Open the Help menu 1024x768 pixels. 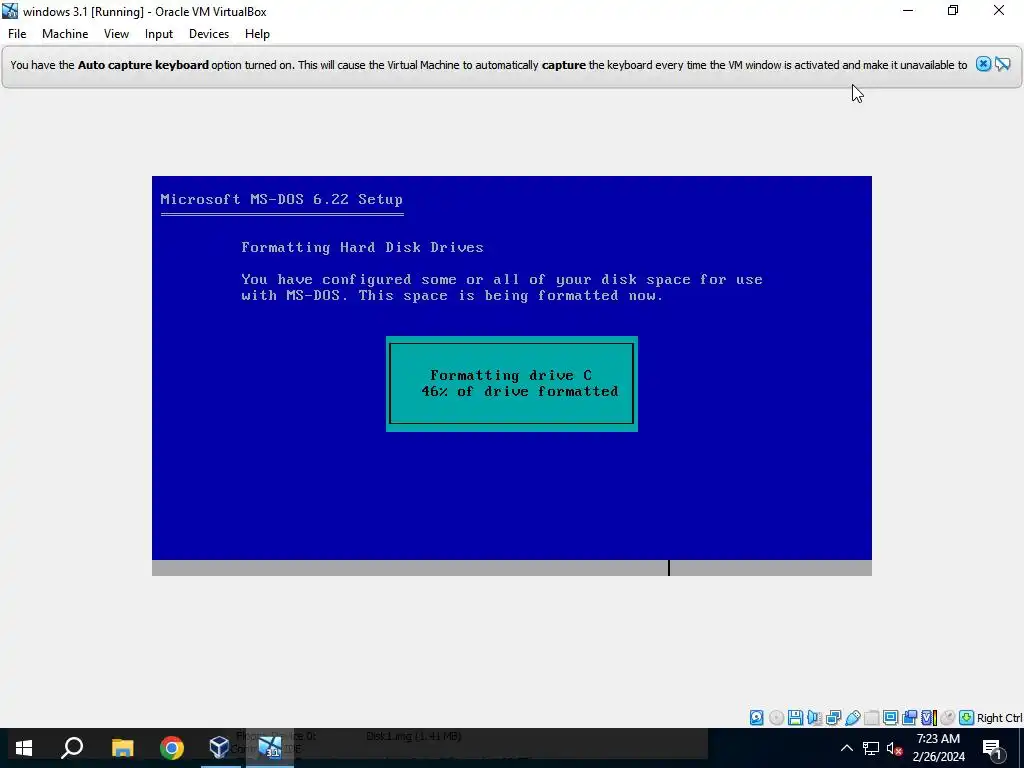pyautogui.click(x=257, y=34)
